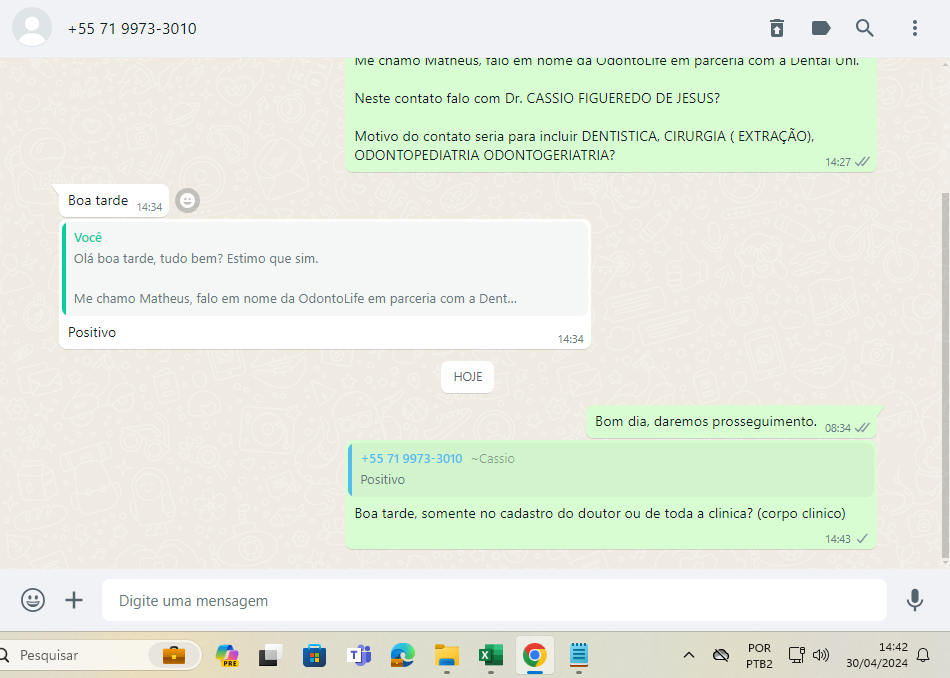Show hidden system tray icons
950x678 pixels.
point(689,655)
